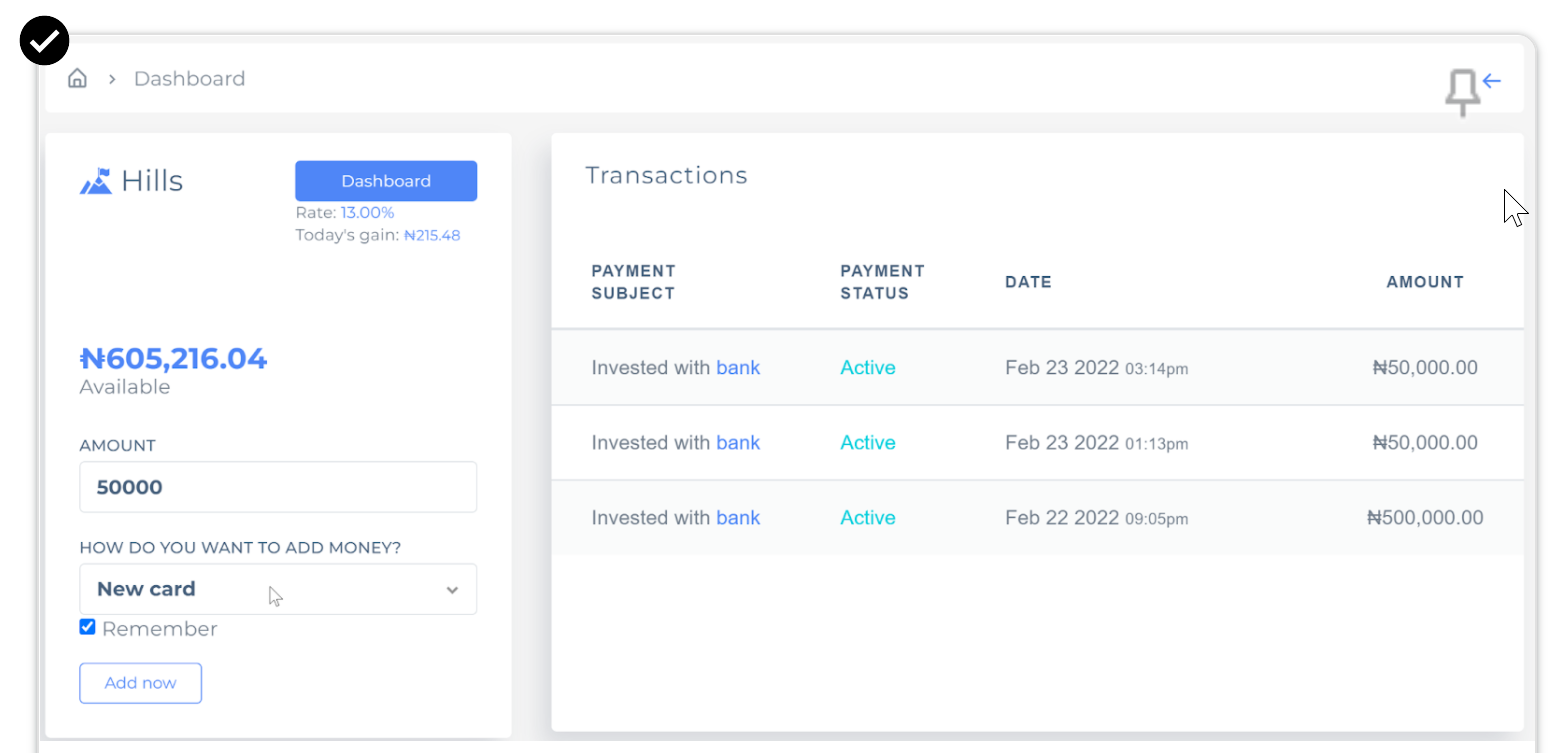Click the blue Dashboard button
The image size is (1567, 753).
[x=386, y=181]
